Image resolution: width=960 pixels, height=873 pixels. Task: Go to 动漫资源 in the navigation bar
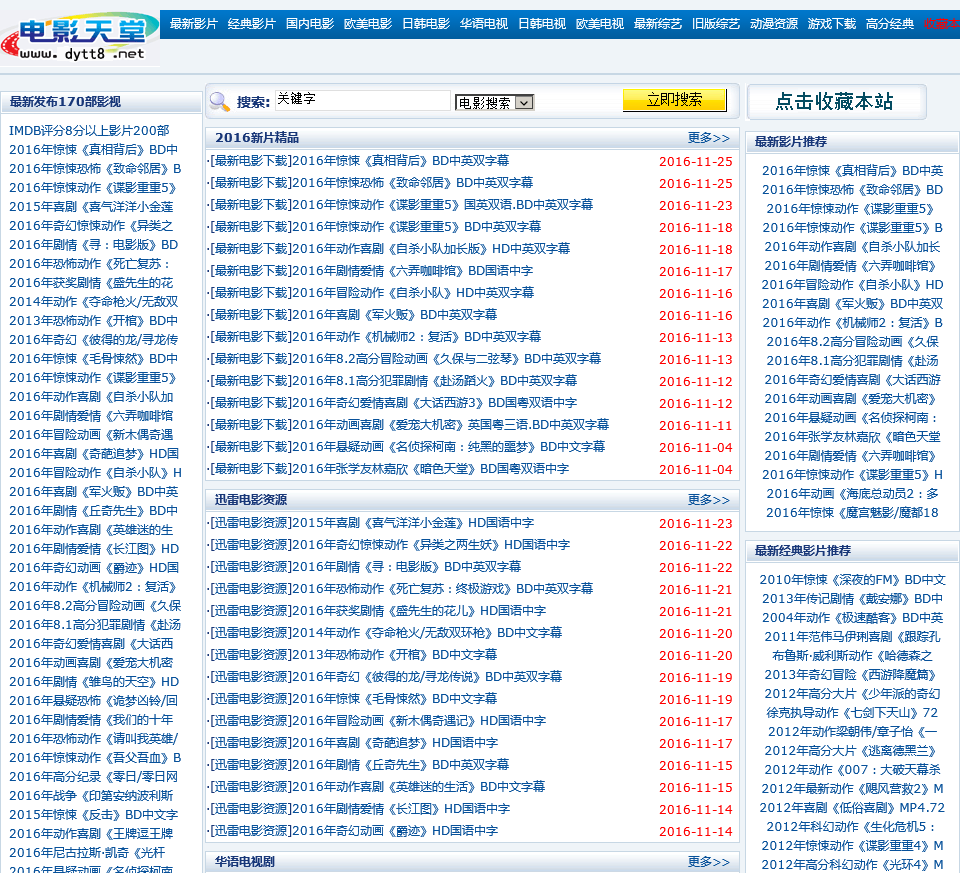(x=774, y=24)
